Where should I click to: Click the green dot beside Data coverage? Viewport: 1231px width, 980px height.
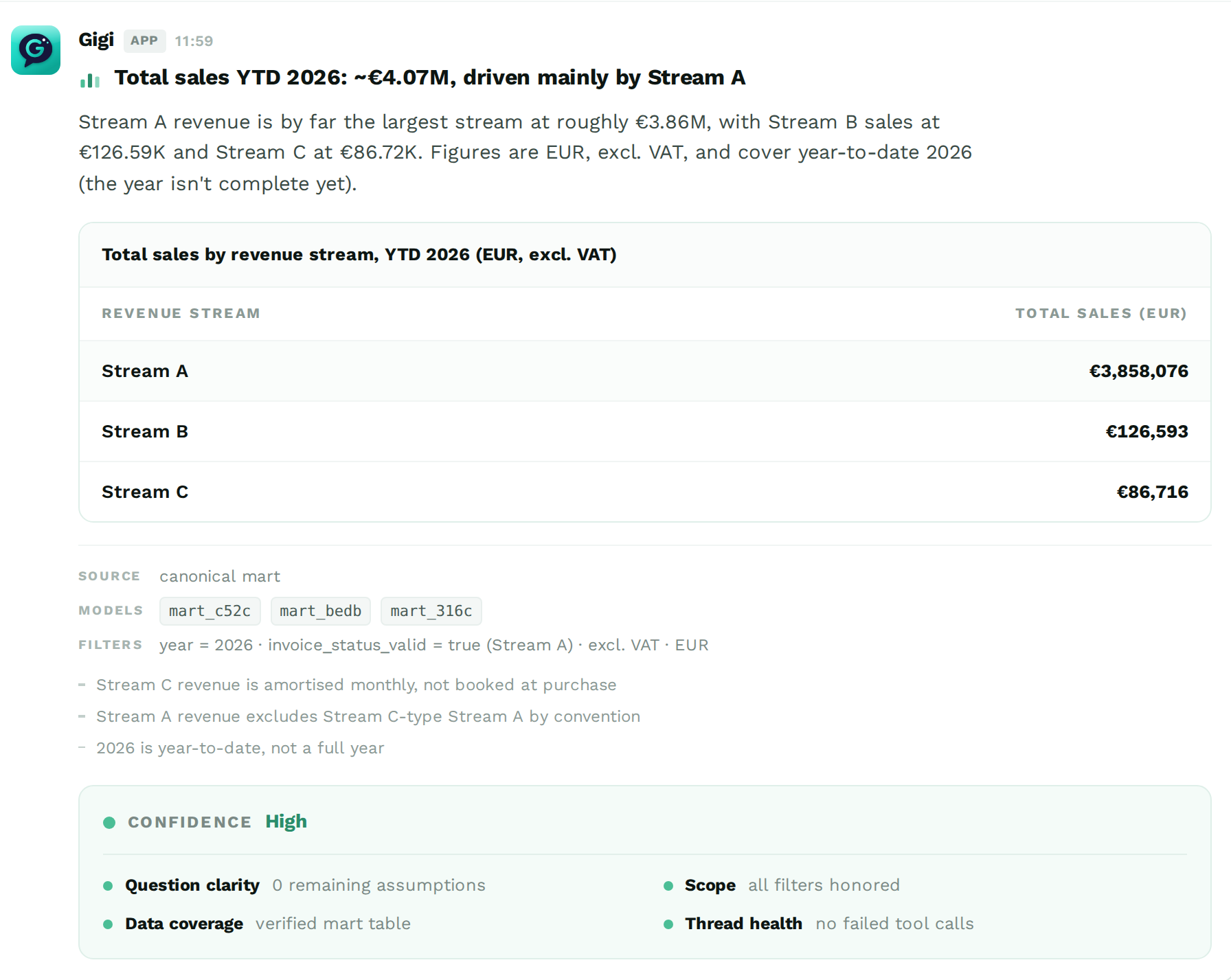pyautogui.click(x=108, y=924)
